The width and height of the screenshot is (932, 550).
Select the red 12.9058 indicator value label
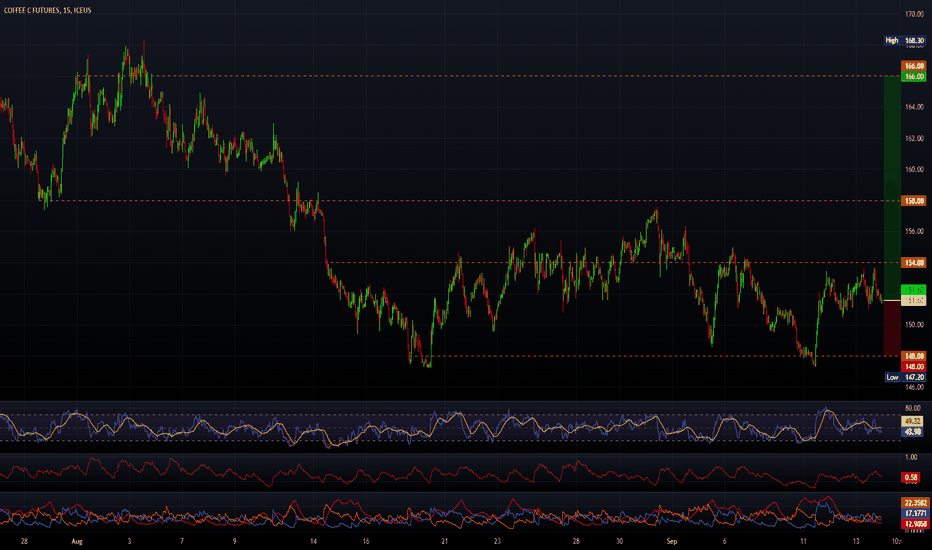pos(915,524)
